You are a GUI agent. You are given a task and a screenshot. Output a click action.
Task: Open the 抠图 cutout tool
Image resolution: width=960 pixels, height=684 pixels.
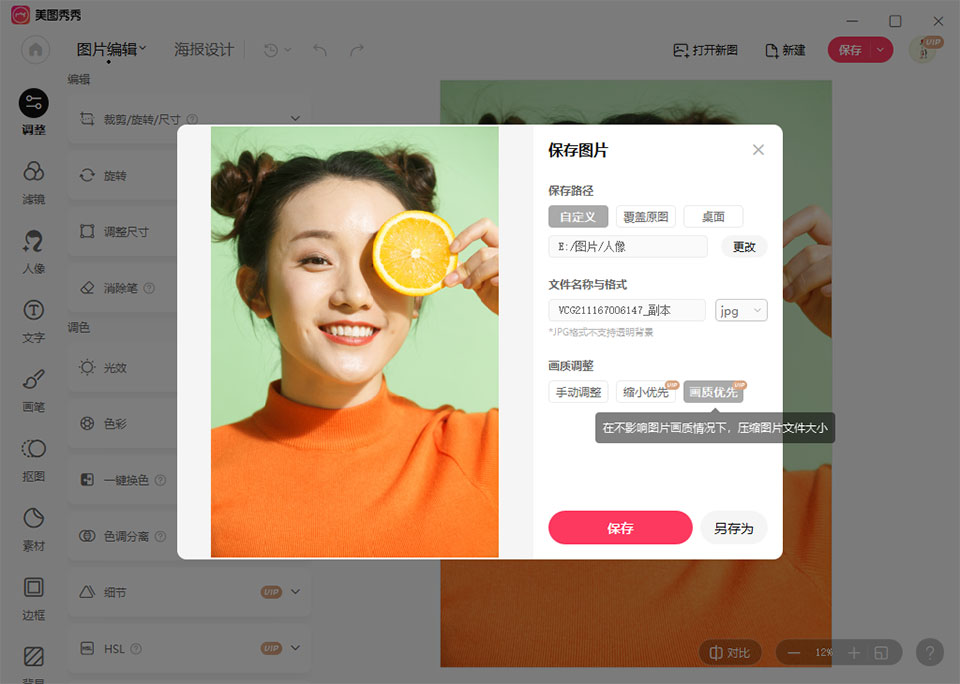(x=33, y=458)
